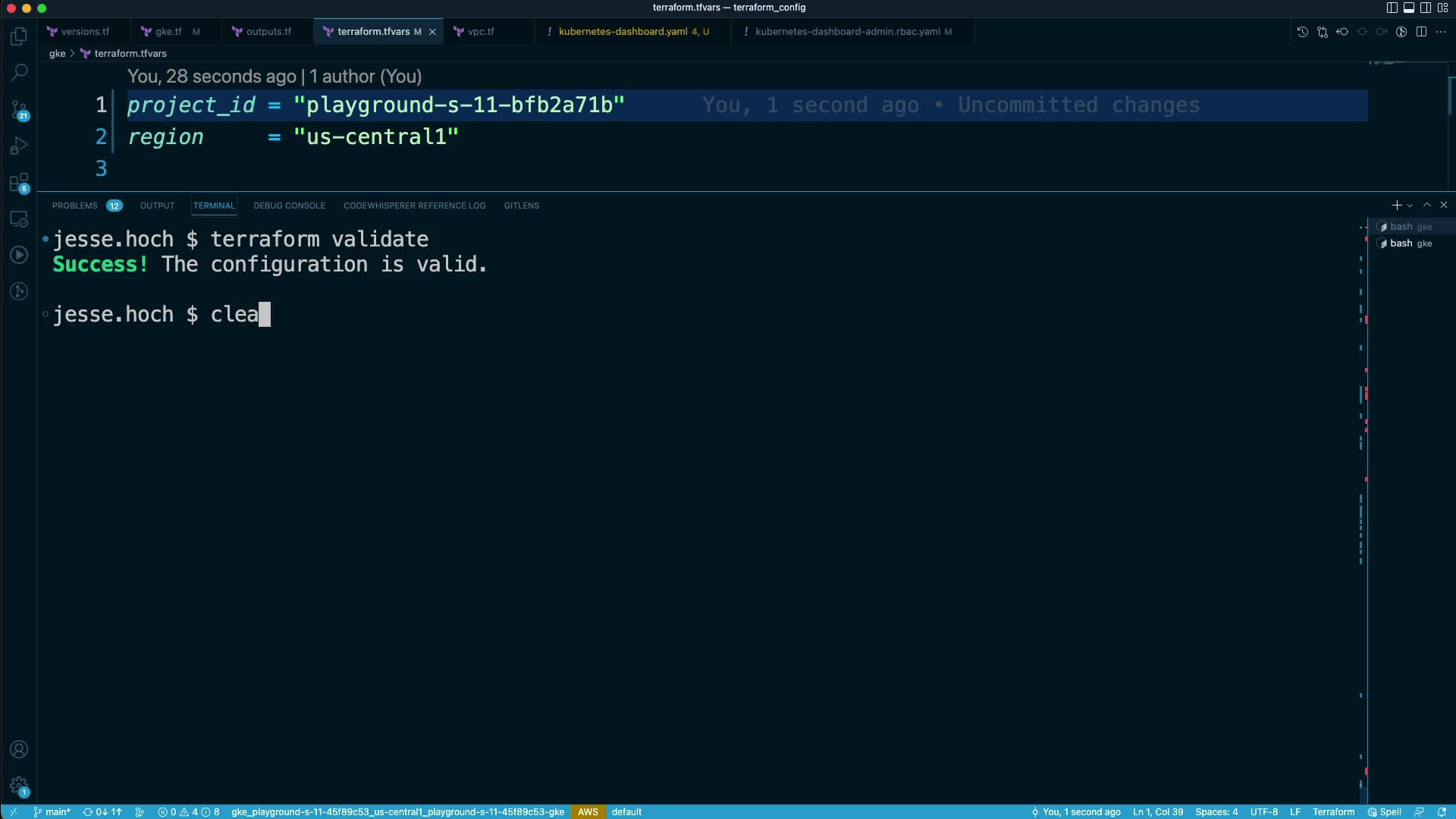Screen dimensions: 1456x819
Task: Open the Search view in activity bar
Action: tap(19, 73)
